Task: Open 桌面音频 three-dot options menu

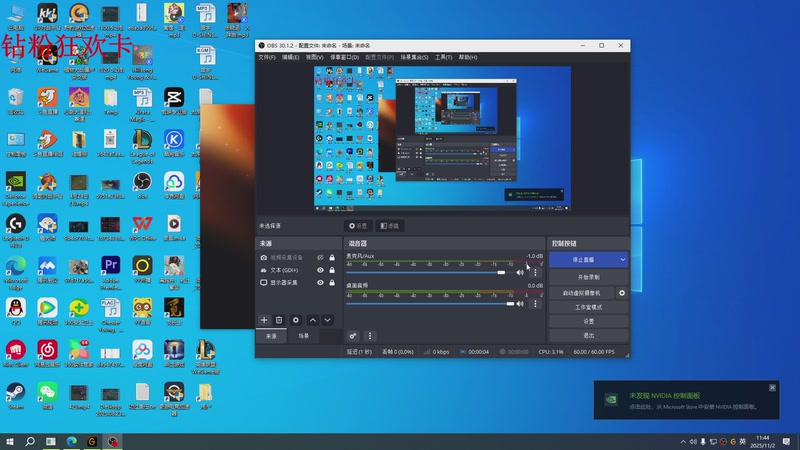Action: pyautogui.click(x=535, y=304)
